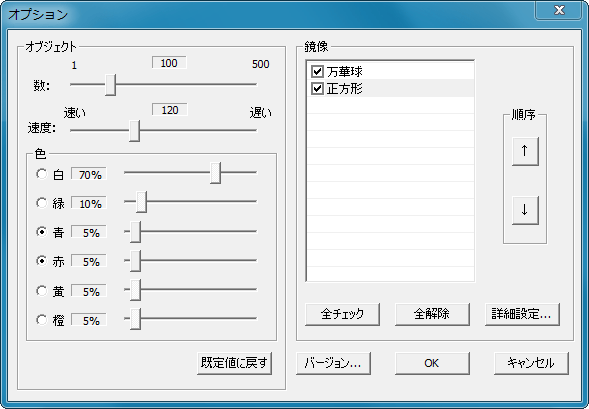Select the 橙 color radio button
The image size is (589, 409).
pos(41,320)
